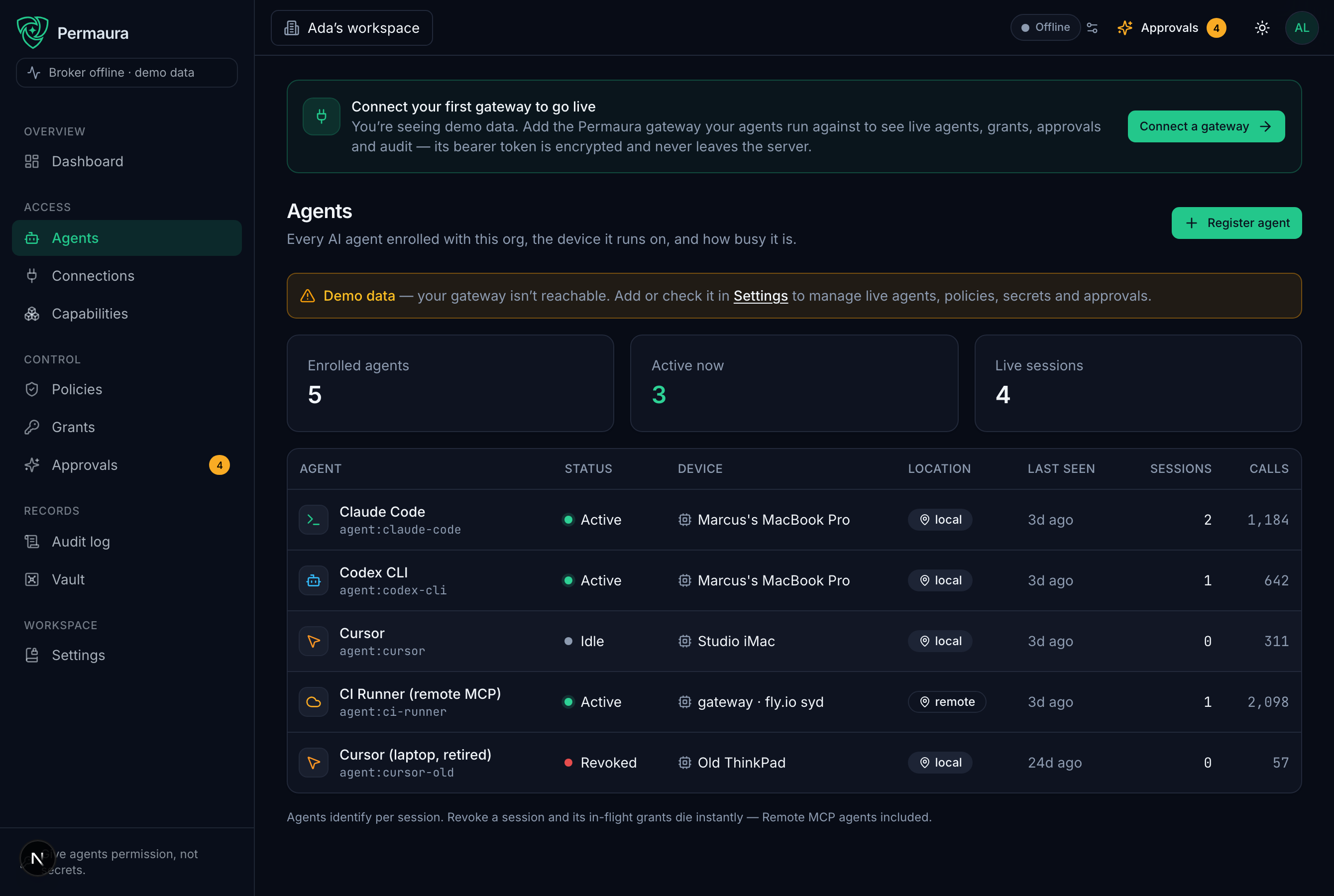Viewport: 1334px width, 896px height.
Task: Click the agent:cursor row icon
Action: pyautogui.click(x=314, y=642)
